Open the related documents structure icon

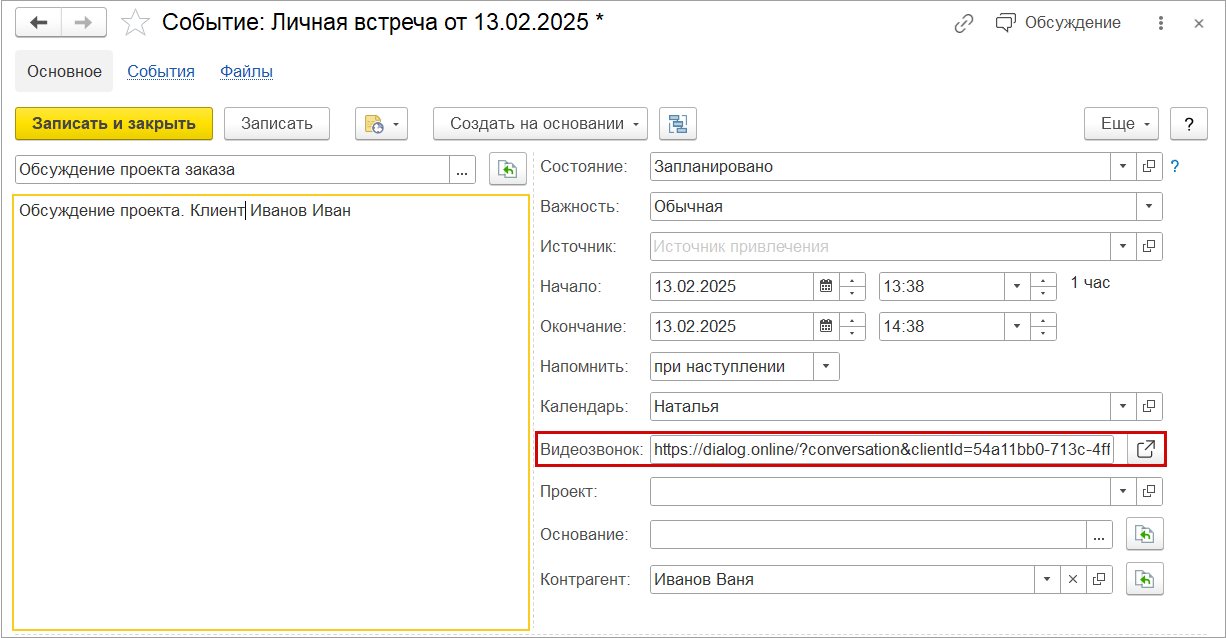point(678,124)
